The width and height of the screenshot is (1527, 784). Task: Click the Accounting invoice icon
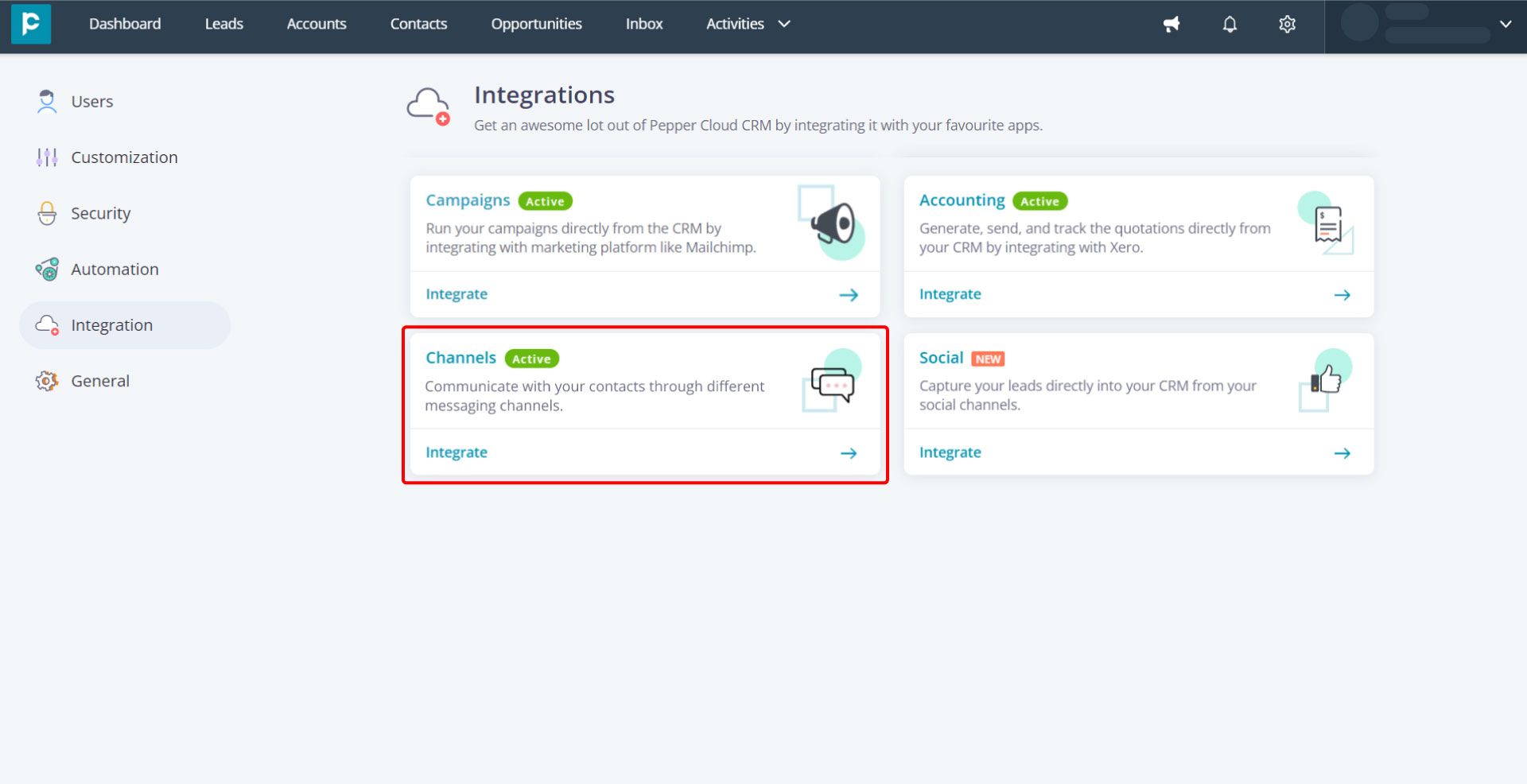click(1327, 223)
